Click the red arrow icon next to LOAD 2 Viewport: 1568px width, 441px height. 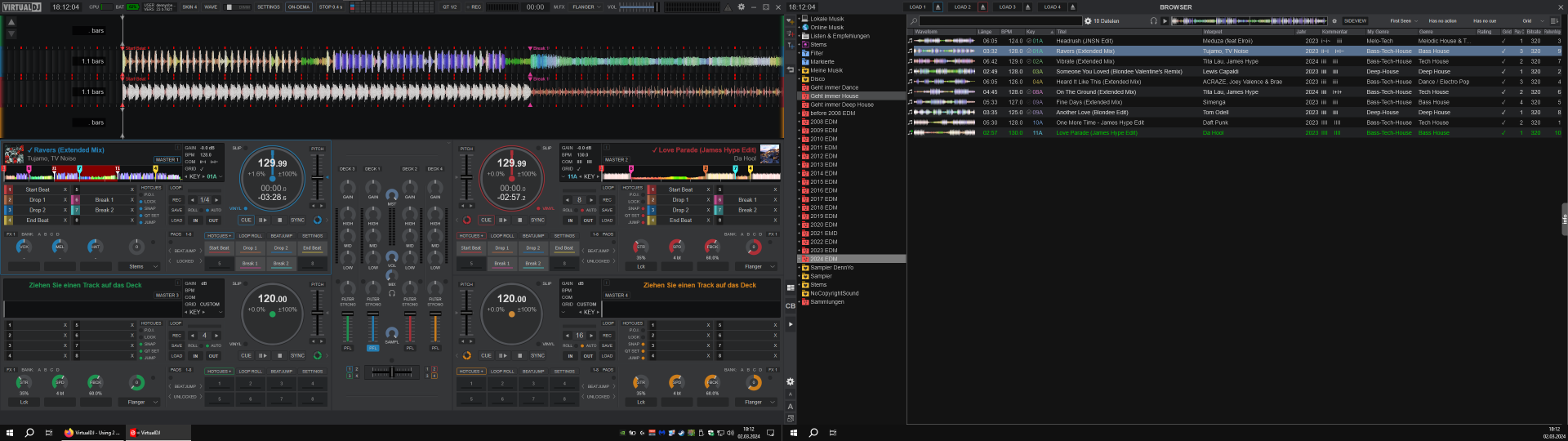click(982, 7)
